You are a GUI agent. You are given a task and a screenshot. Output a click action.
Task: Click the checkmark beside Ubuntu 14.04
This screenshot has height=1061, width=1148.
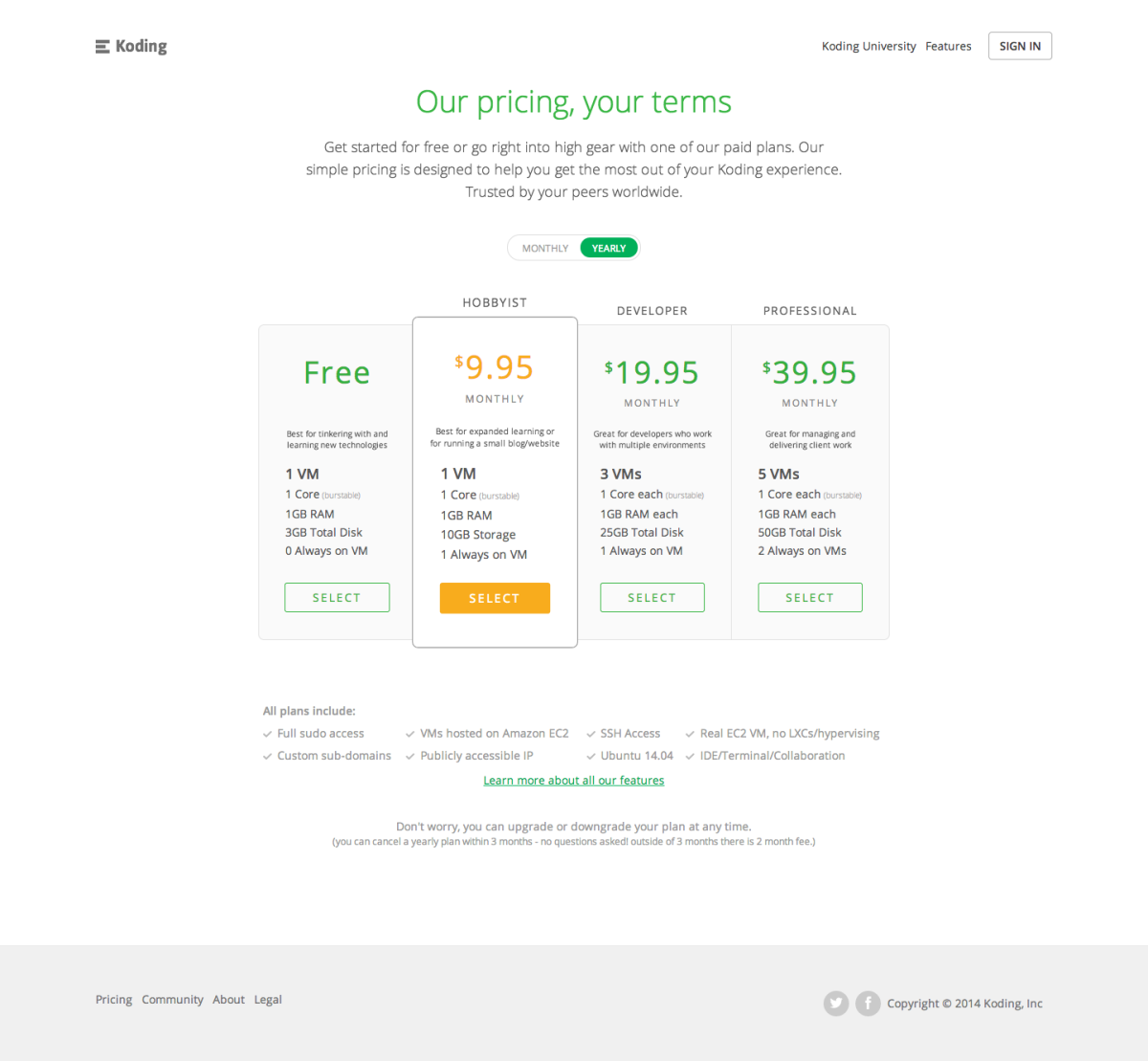590,755
